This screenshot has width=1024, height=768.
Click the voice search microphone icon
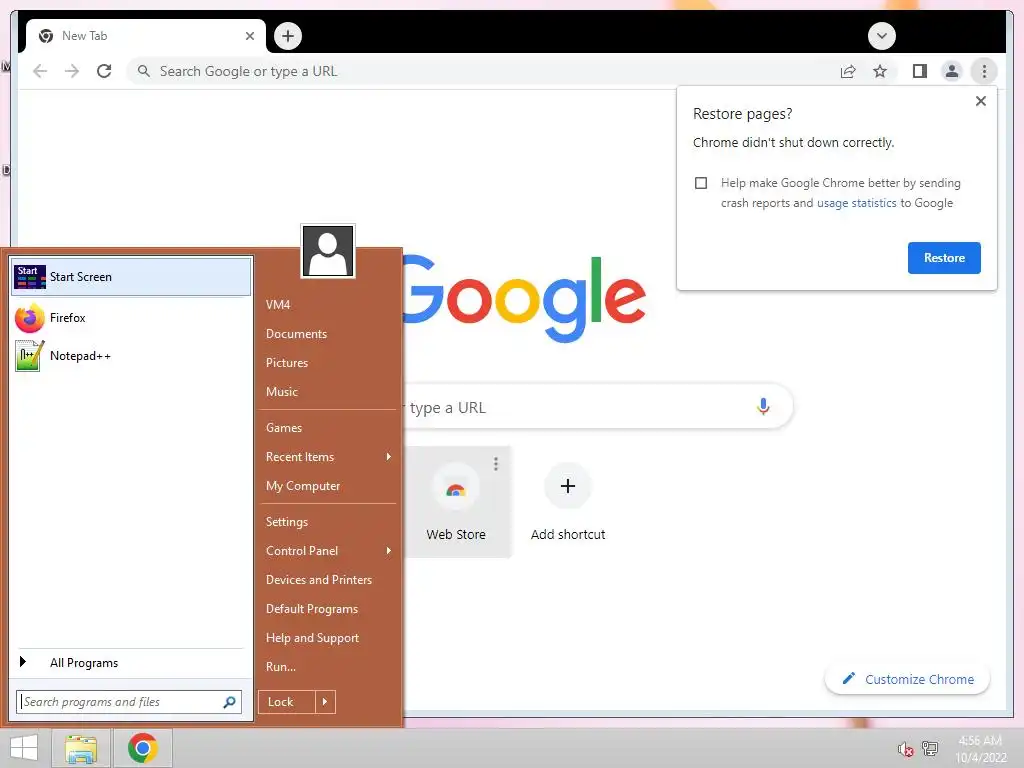tap(763, 407)
